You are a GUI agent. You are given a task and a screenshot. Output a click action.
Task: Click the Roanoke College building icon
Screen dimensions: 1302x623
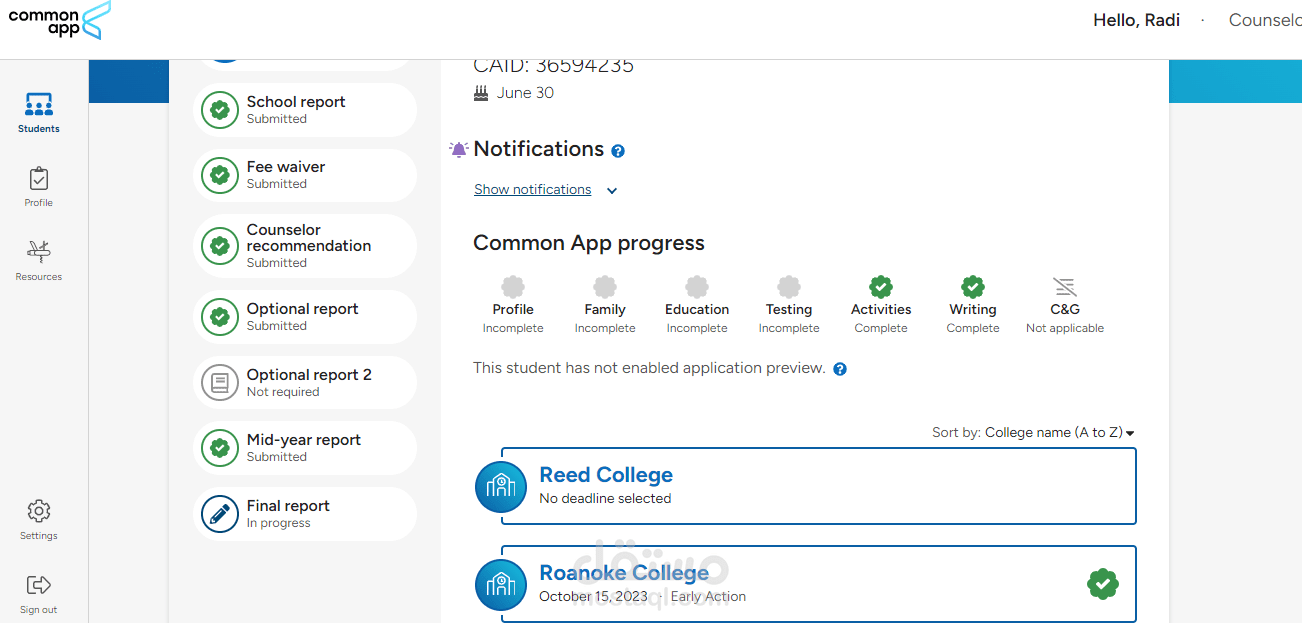[x=501, y=585]
